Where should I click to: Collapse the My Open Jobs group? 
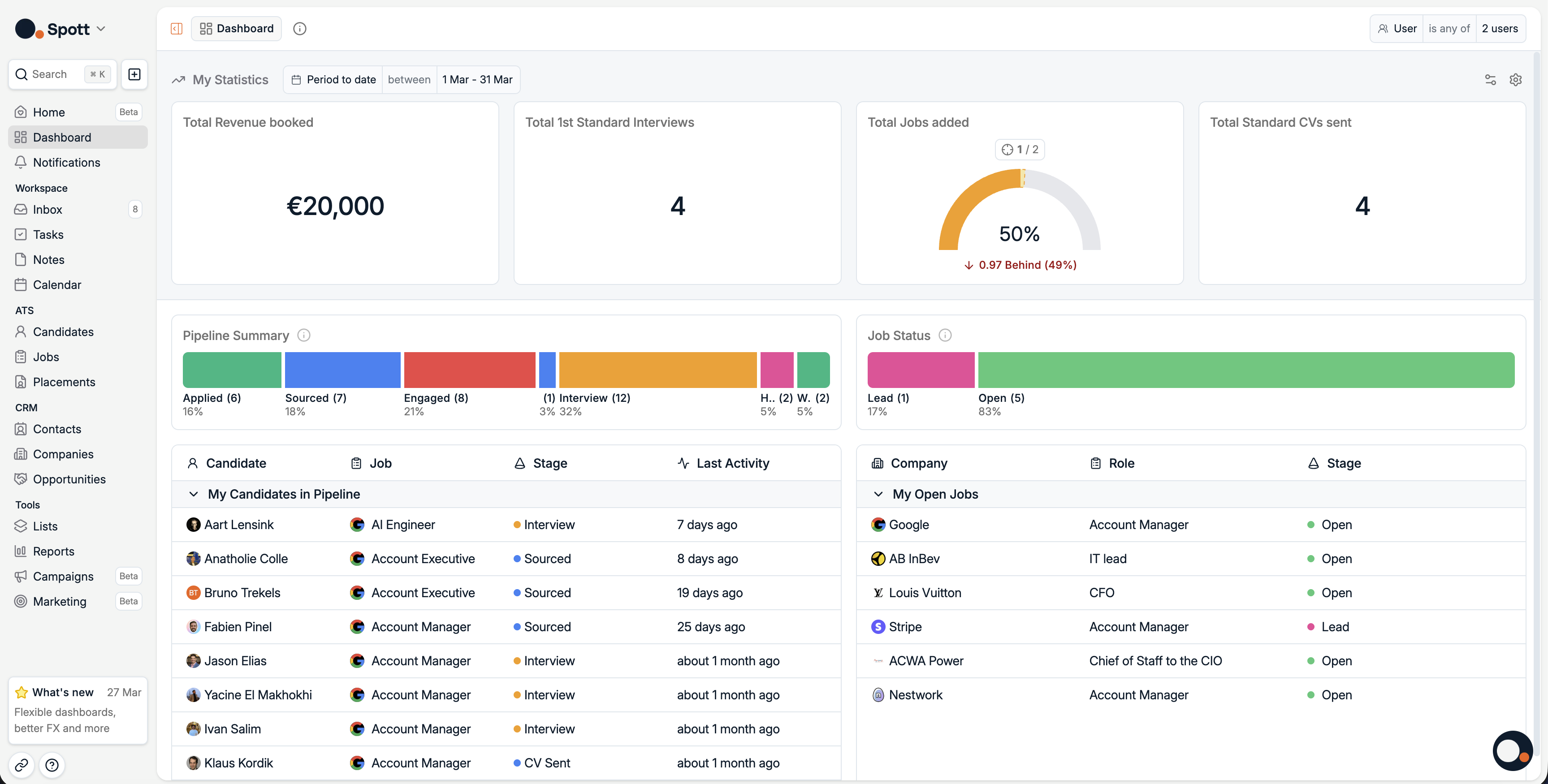tap(878, 494)
